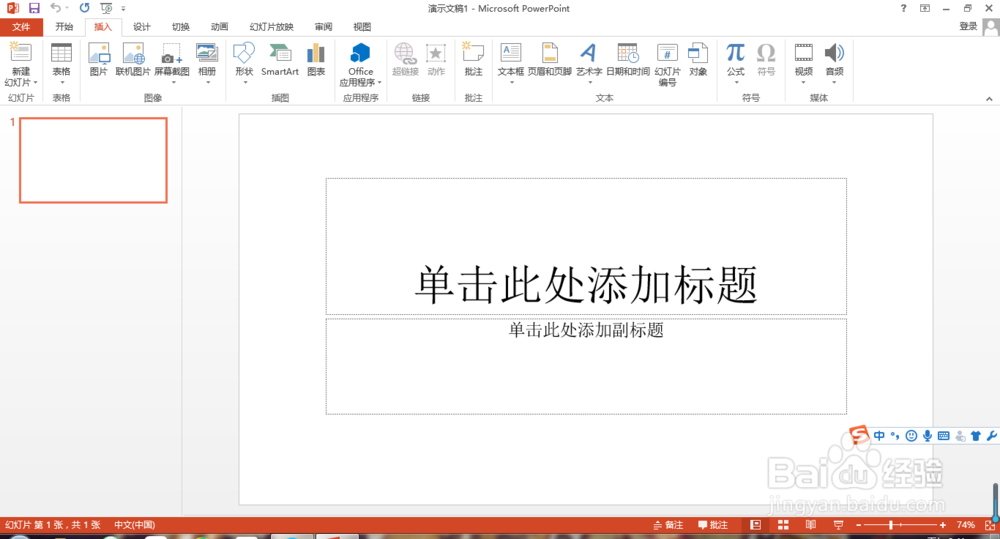The height and width of the screenshot is (539, 1000).
Task: Save the presentation from quick access toolbar
Action: tap(34, 8)
